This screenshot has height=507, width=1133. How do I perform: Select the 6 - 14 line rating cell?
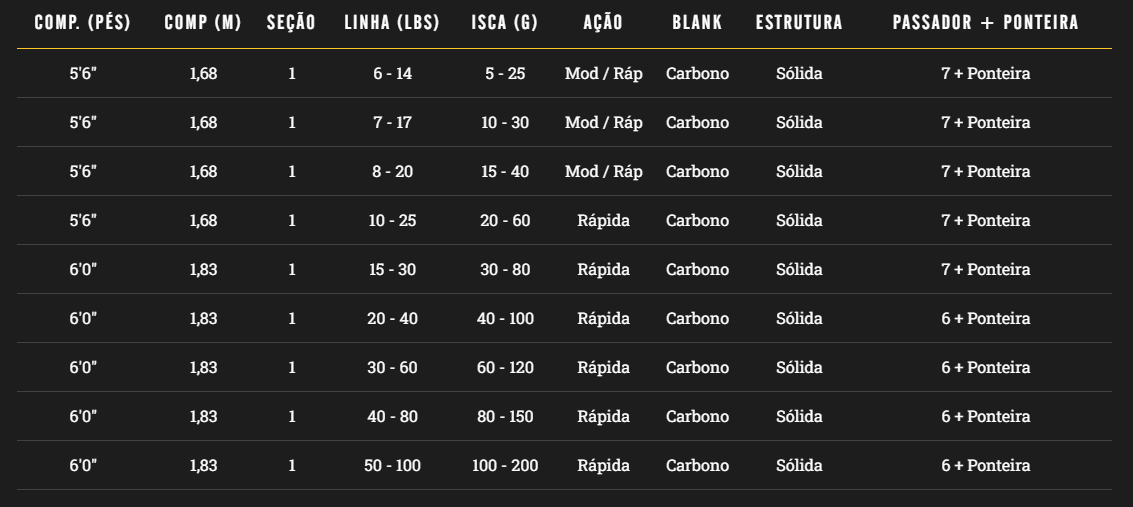393,74
